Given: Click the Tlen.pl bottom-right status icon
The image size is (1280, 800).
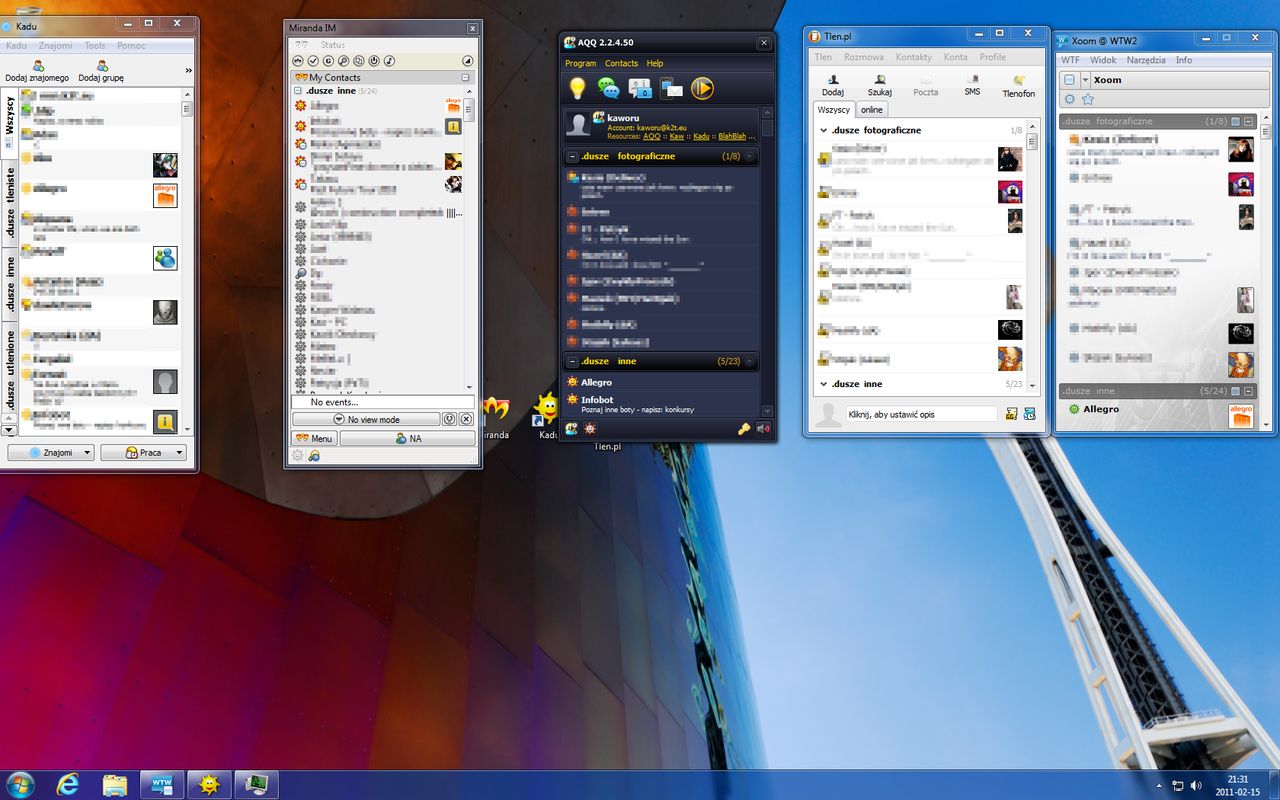Looking at the screenshot, I should tap(1030, 414).
